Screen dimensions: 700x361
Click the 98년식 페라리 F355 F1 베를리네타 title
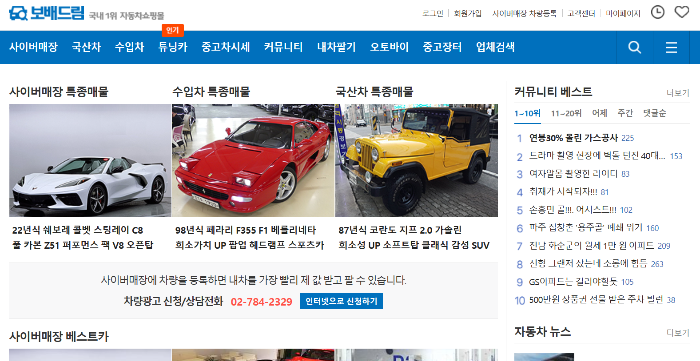tap(246, 230)
